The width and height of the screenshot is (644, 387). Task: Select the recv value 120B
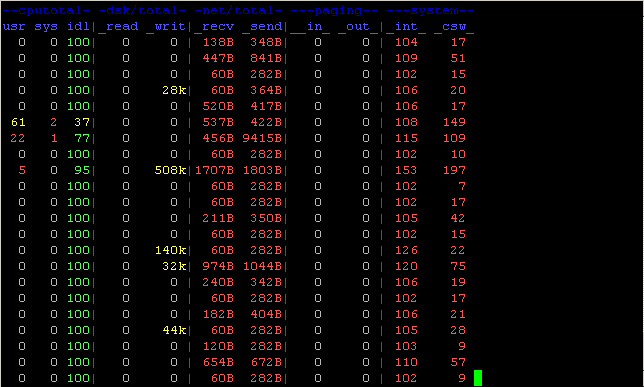click(x=218, y=346)
